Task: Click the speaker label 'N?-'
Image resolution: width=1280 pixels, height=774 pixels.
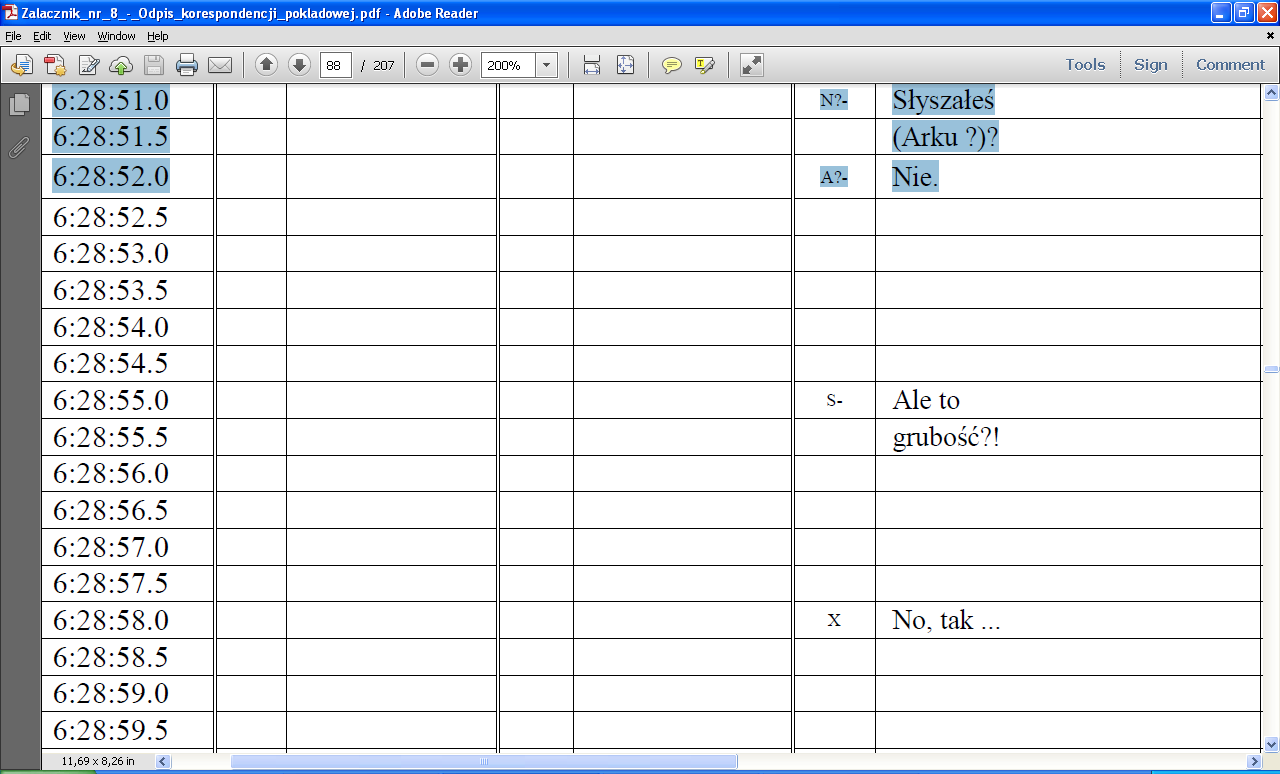Action: 834,100
